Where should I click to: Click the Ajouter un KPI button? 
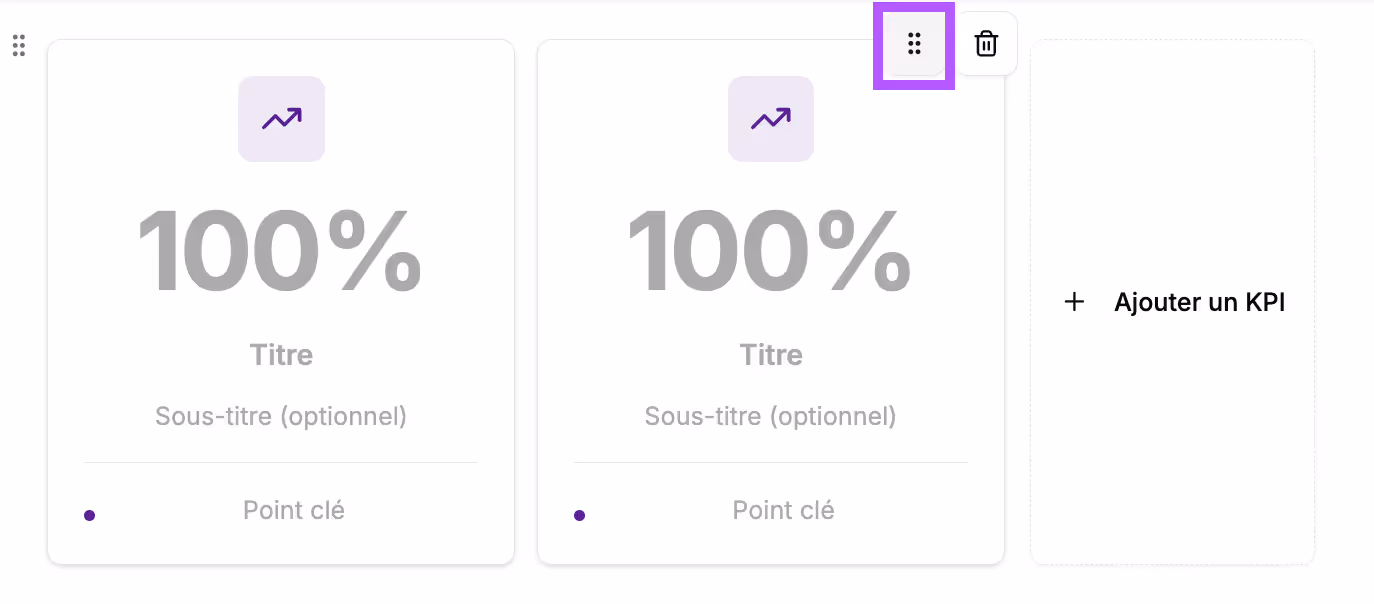1172,302
